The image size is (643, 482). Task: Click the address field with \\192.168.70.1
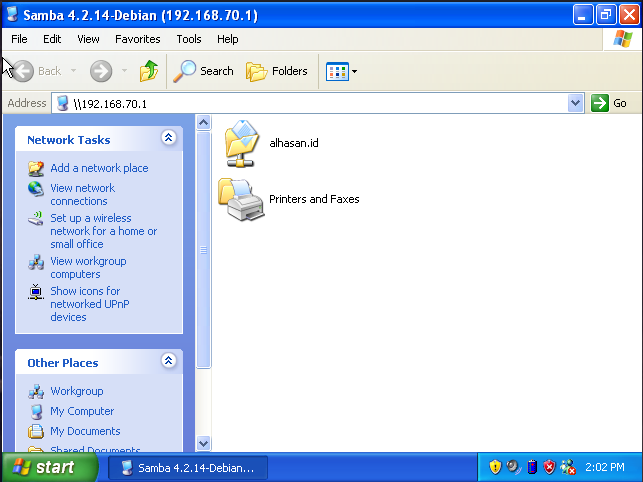(x=318, y=103)
